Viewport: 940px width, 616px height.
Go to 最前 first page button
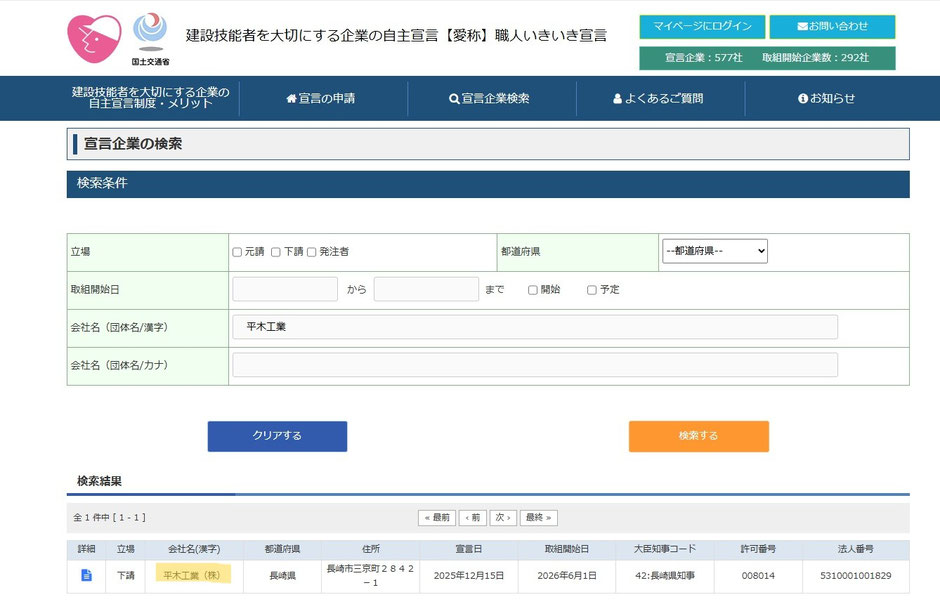(x=437, y=518)
